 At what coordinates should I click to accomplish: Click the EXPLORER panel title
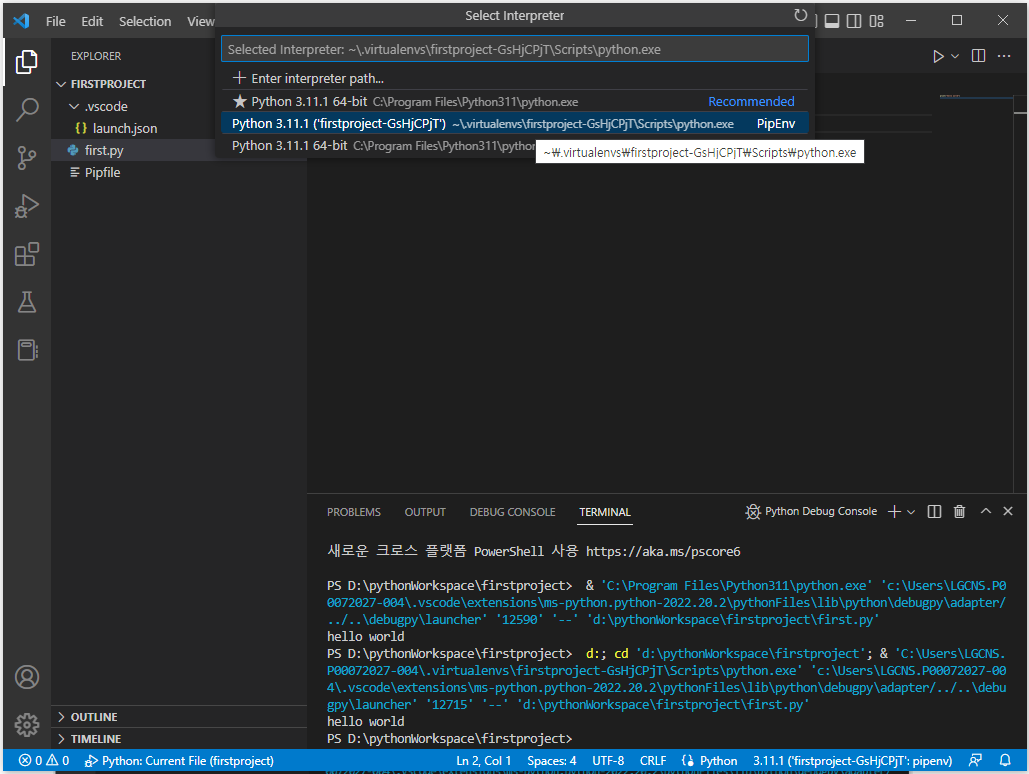[96, 56]
